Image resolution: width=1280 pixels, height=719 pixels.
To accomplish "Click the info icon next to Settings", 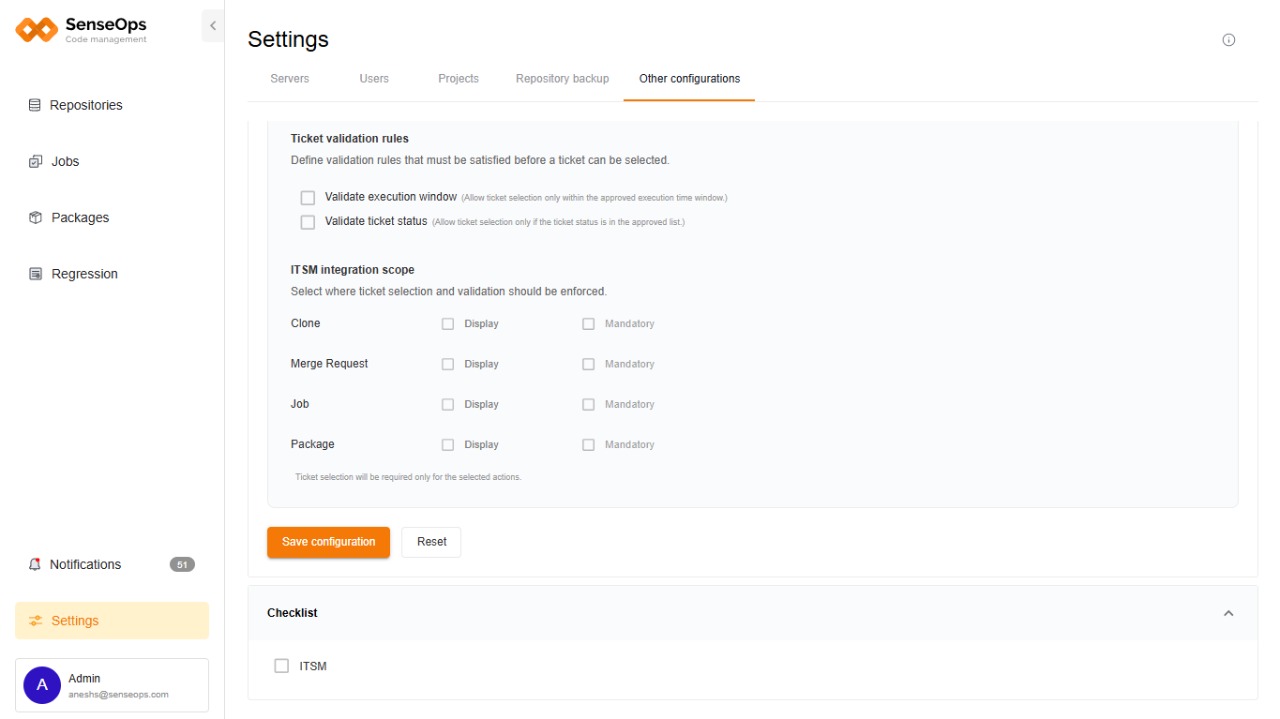I will click(1229, 40).
